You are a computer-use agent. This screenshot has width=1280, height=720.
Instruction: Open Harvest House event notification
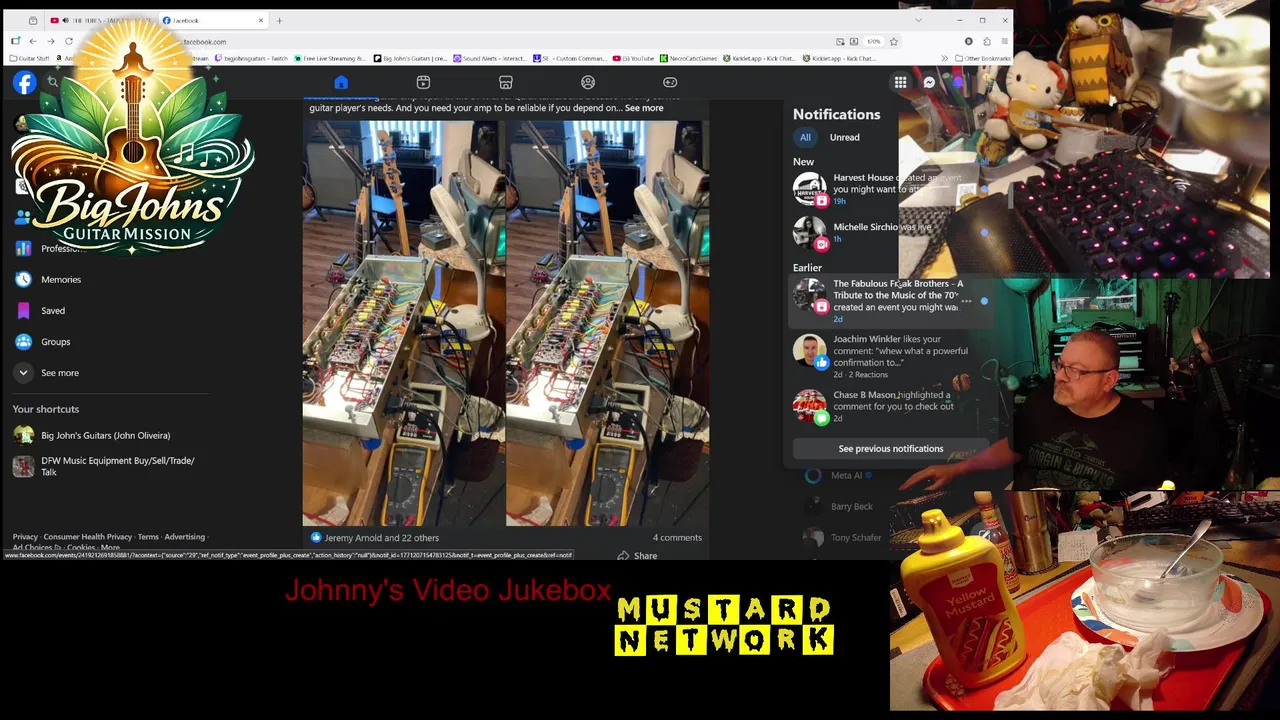[890, 189]
